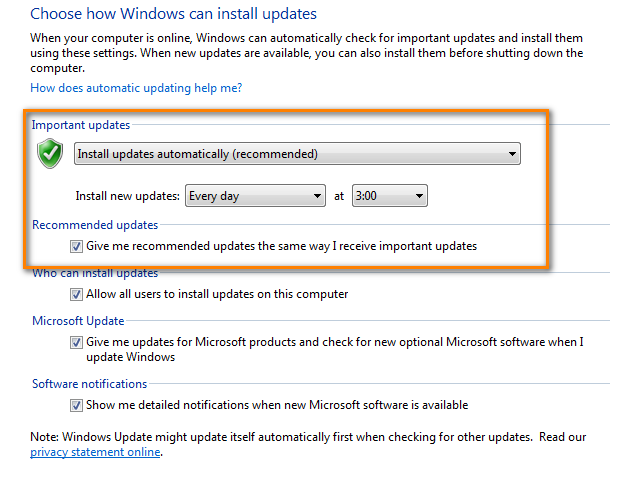Click the arrow on the Install updates automatically combo box
The width and height of the screenshot is (617, 498).
pyautogui.click(x=512, y=154)
